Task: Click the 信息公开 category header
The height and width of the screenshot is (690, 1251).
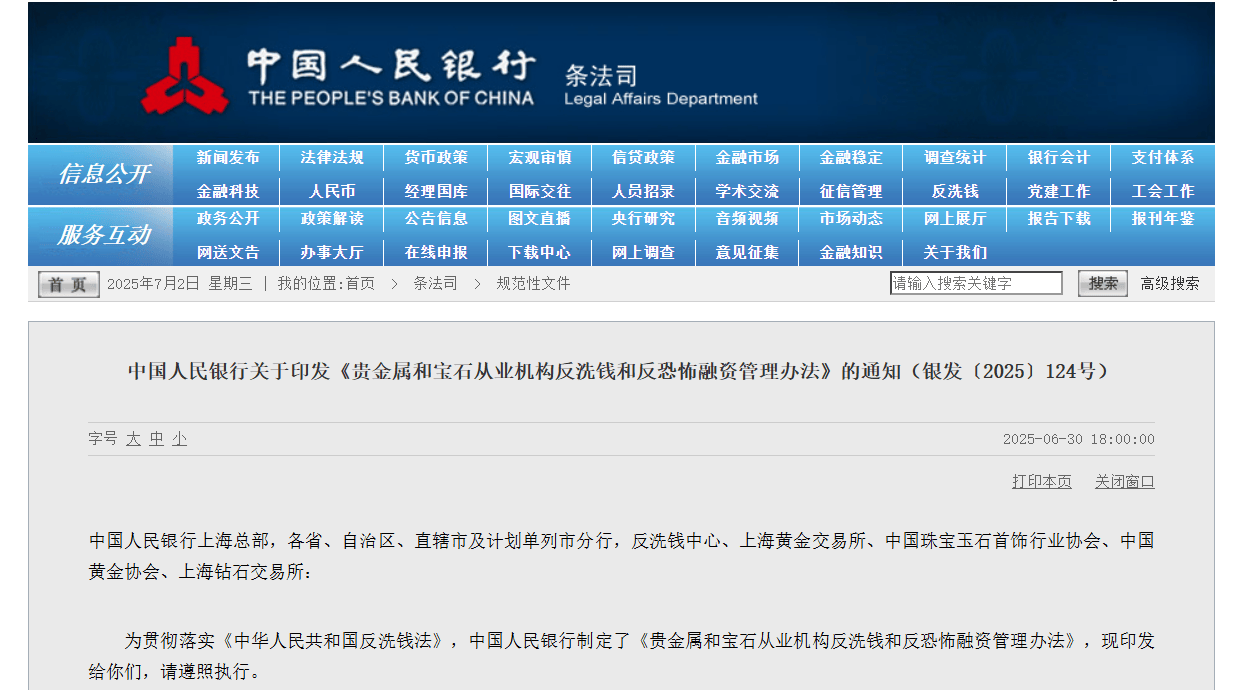Action: tap(104, 174)
